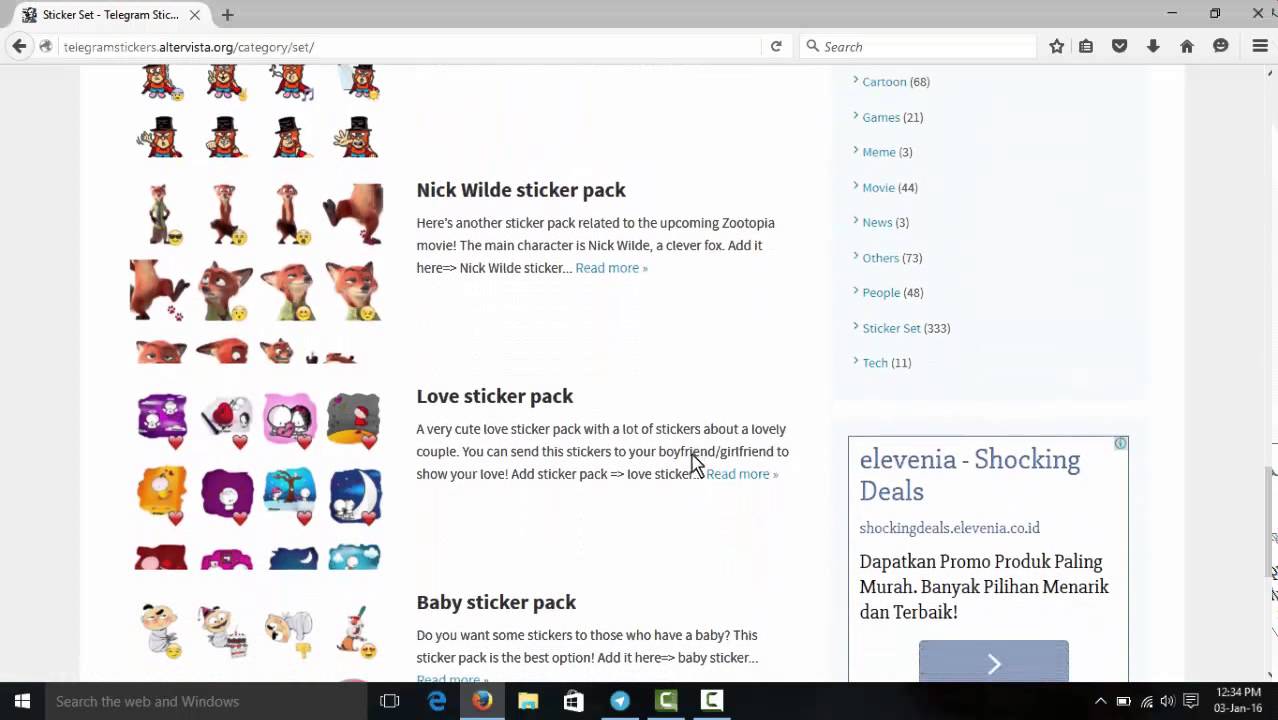Click the Love sticker pack thumbnail image
Viewport: 1278px width, 720px height.
[258, 481]
